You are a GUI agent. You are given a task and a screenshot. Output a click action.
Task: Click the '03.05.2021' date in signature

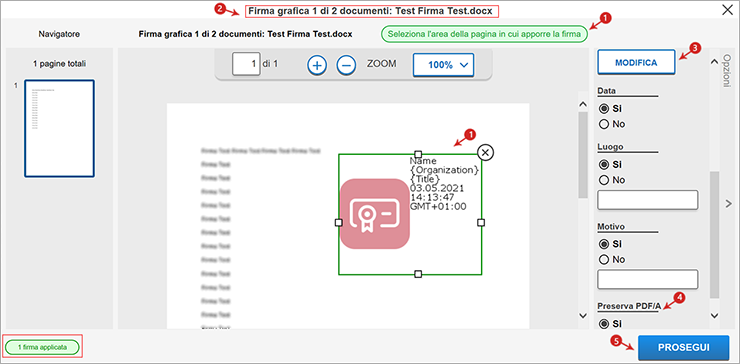[x=437, y=188]
